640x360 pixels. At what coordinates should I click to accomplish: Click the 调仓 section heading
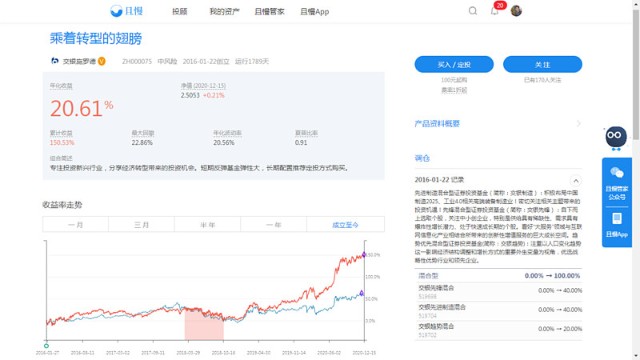(422, 158)
